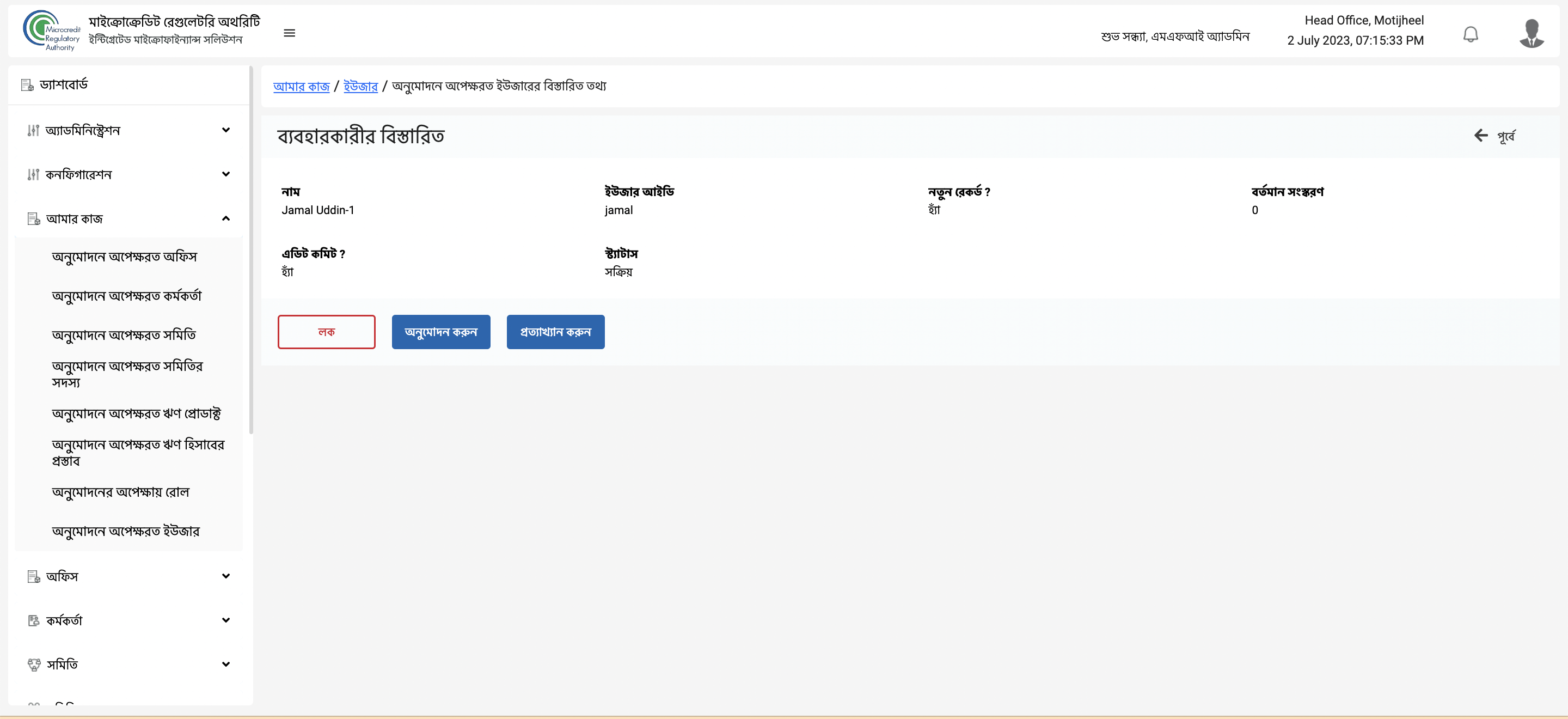Click the কর্মকর্তা menu icon
Image resolution: width=1568 pixels, height=719 pixels.
tap(34, 620)
